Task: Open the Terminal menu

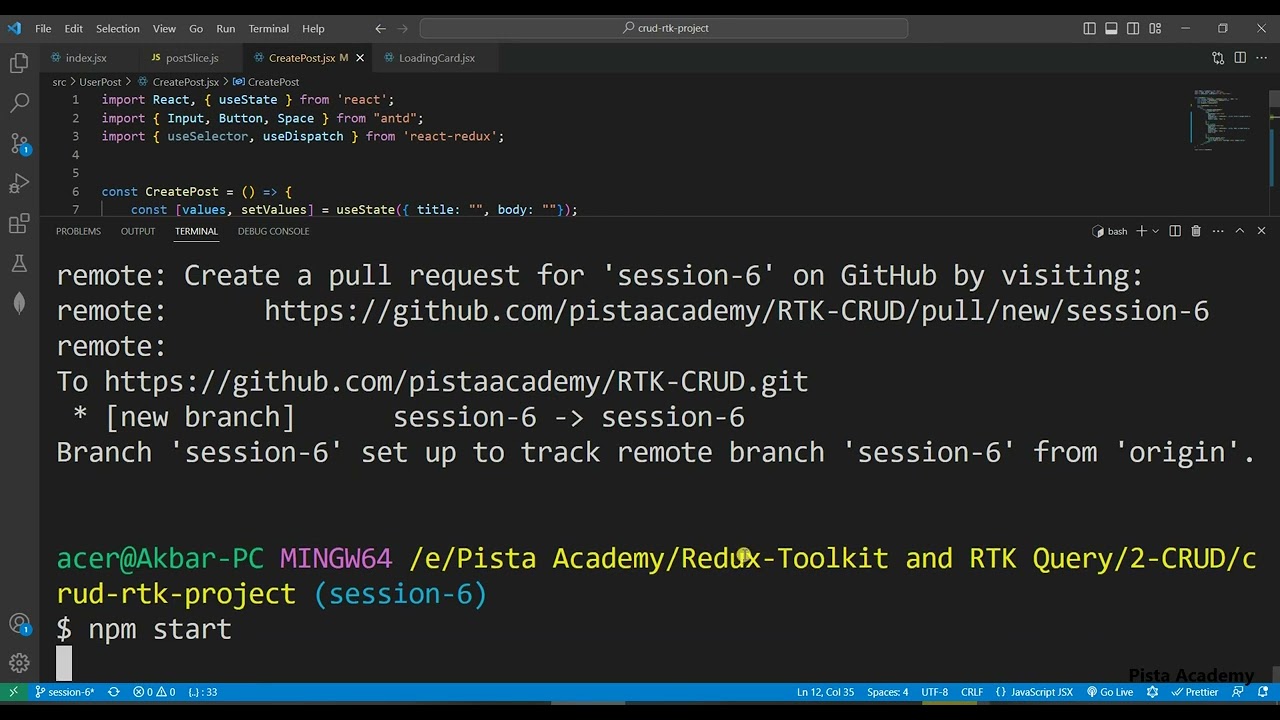Action: pos(268,28)
